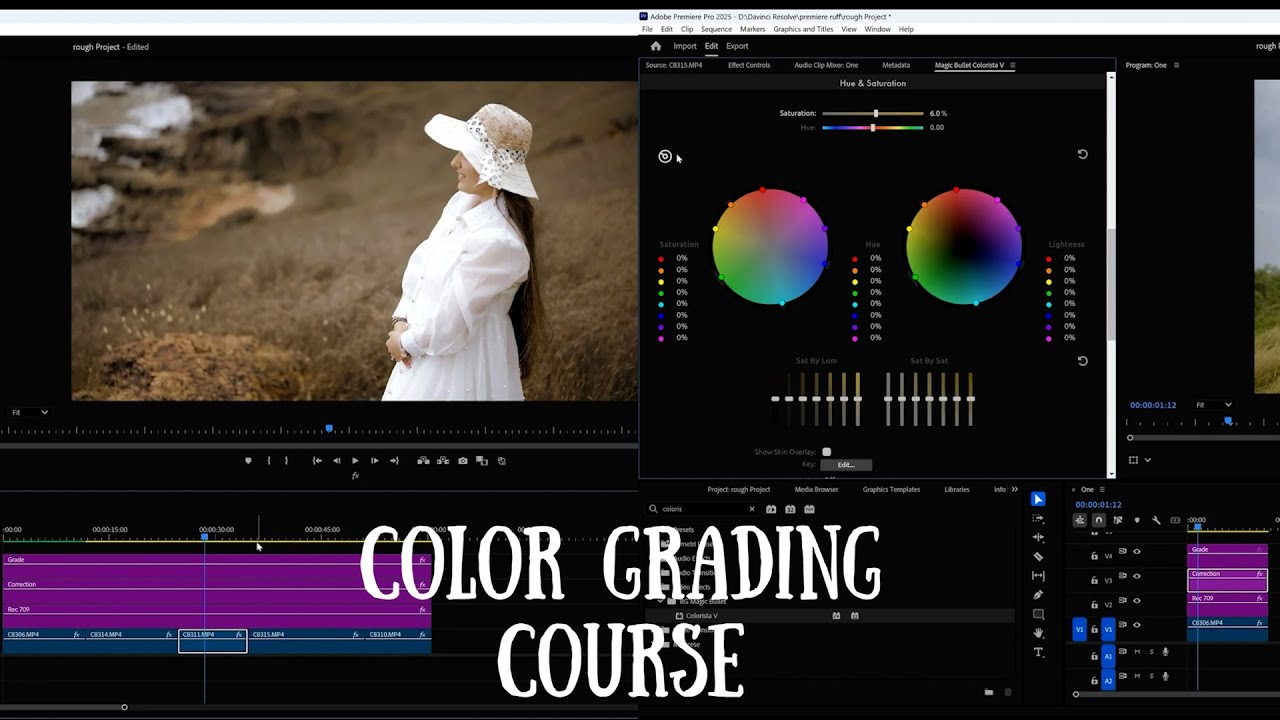The width and height of the screenshot is (1280, 720).
Task: Open Program: One panel menu
Action: coord(1176,65)
